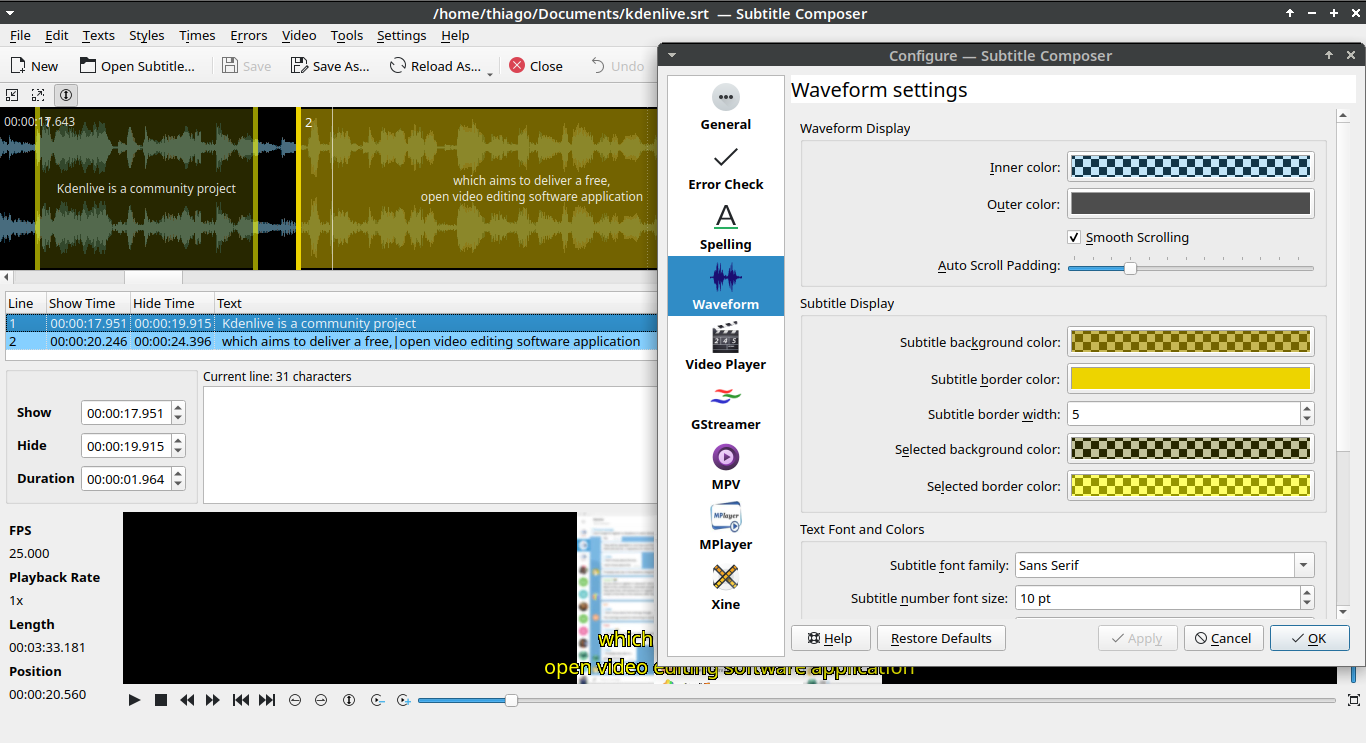Toggle the Smooth Scrolling checkbox
Image resolution: width=1366 pixels, height=743 pixels.
[1128, 237]
